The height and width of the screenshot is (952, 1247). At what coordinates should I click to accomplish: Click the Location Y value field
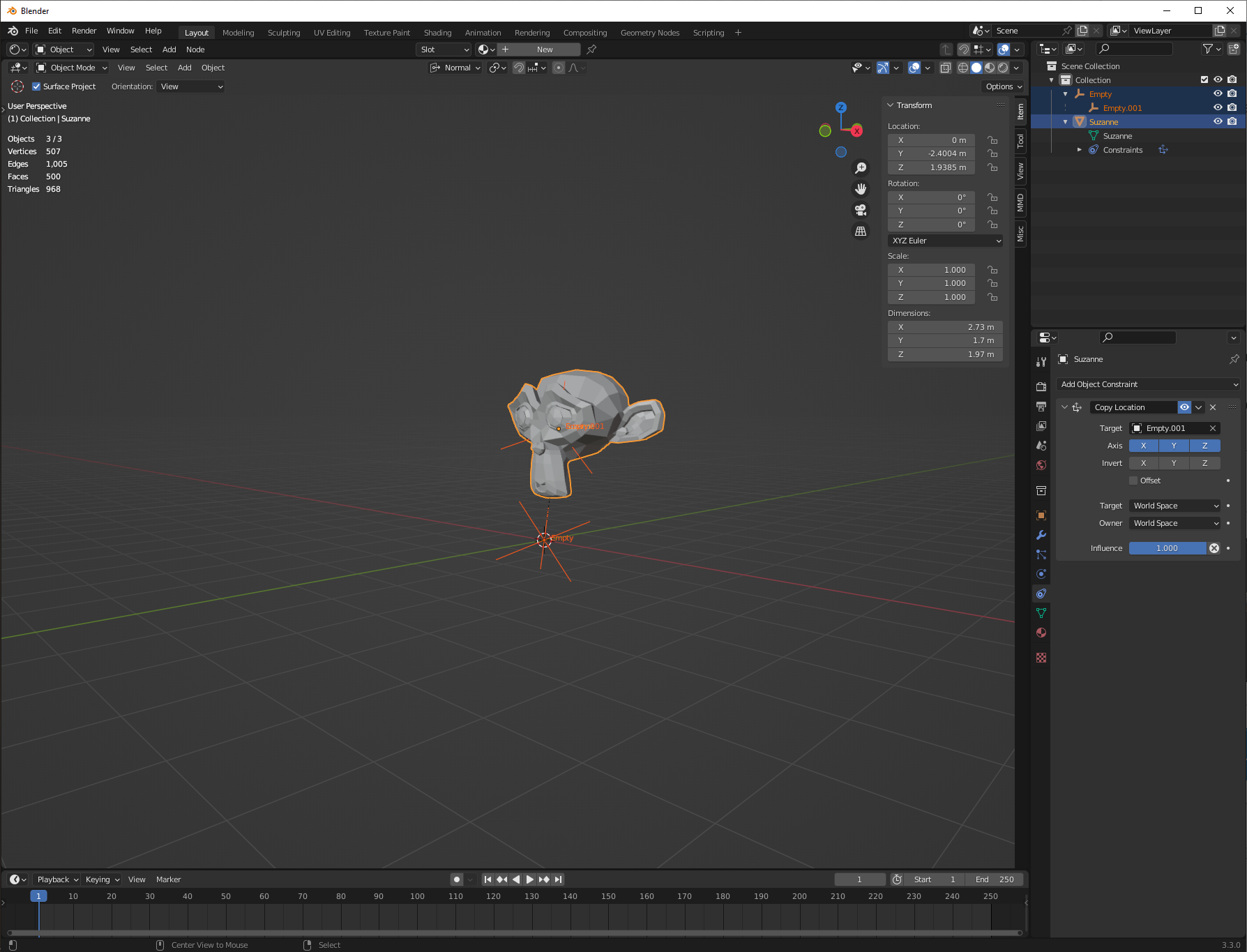tap(932, 153)
